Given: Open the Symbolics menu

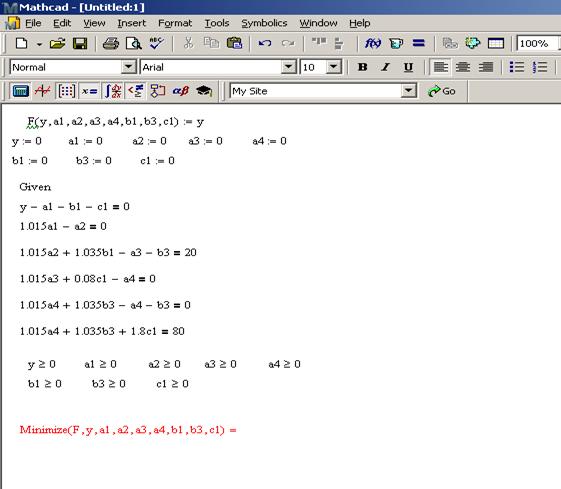Looking at the screenshot, I should [x=264, y=23].
